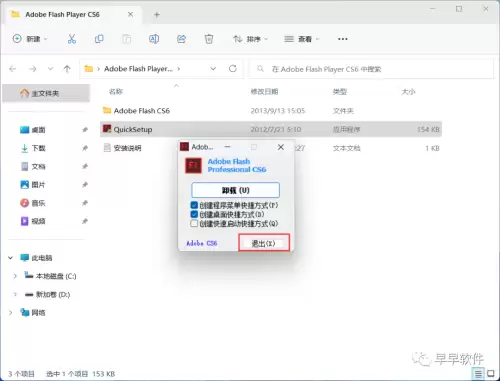The image size is (500, 381).
Task: Refresh the current folder view
Action: click(x=233, y=69)
